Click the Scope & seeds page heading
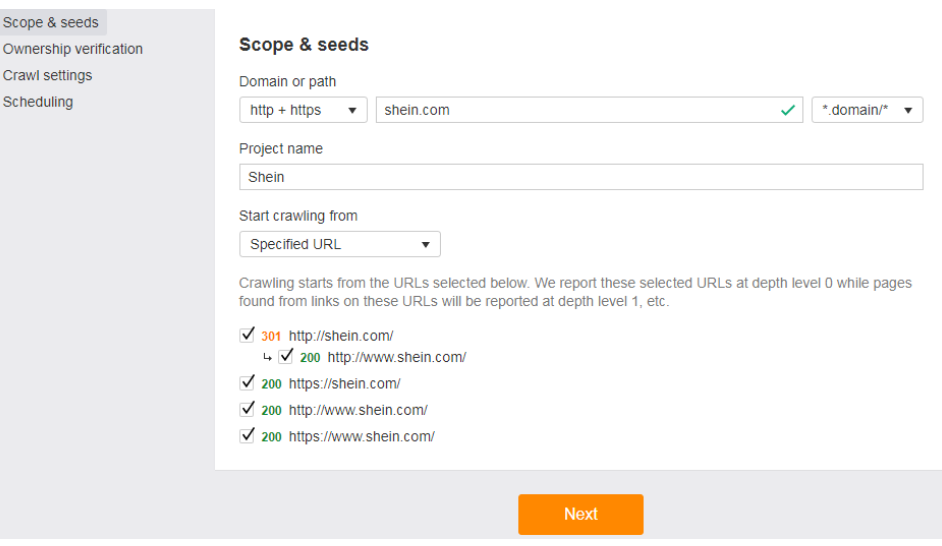This screenshot has height=546, width=942. 304,44
